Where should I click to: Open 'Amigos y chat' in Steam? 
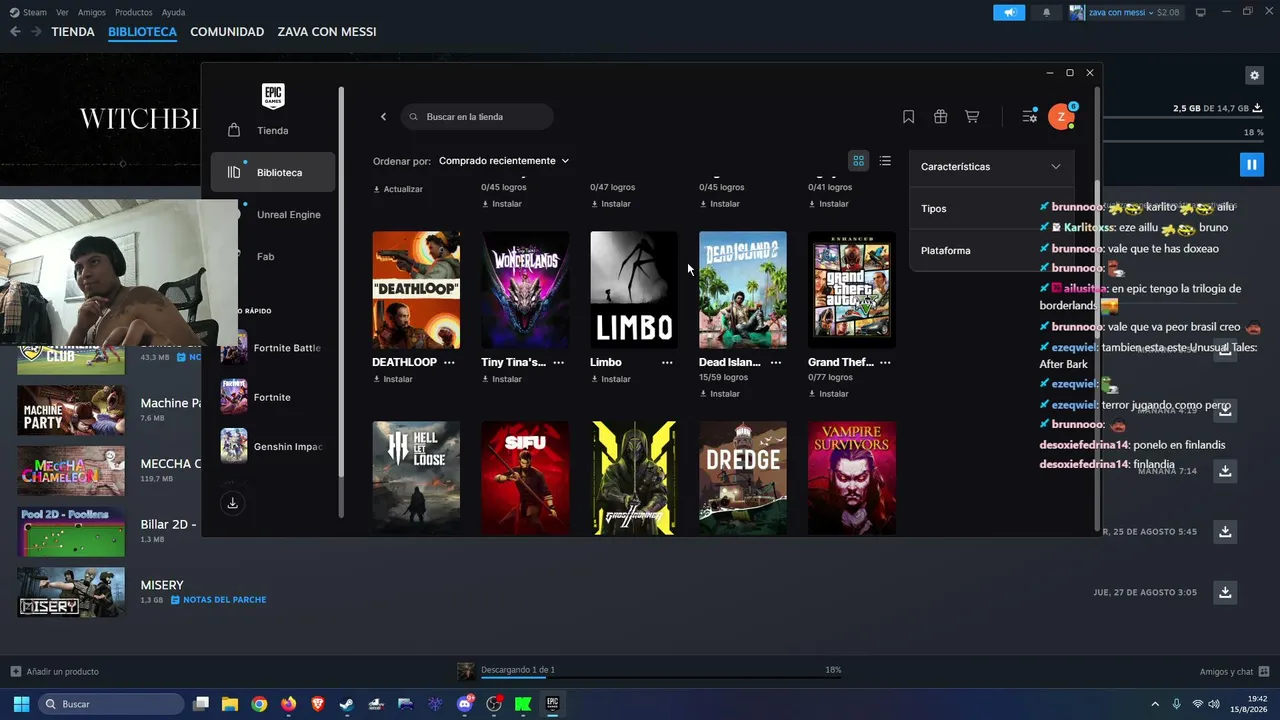pos(1235,671)
